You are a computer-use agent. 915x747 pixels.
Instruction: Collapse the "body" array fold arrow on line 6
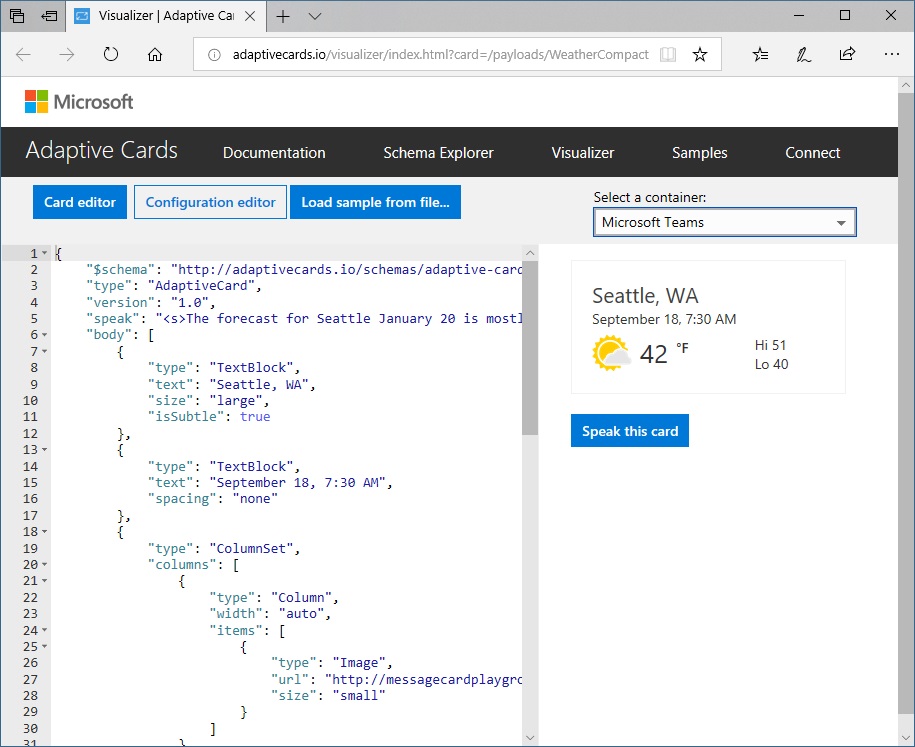(46, 335)
